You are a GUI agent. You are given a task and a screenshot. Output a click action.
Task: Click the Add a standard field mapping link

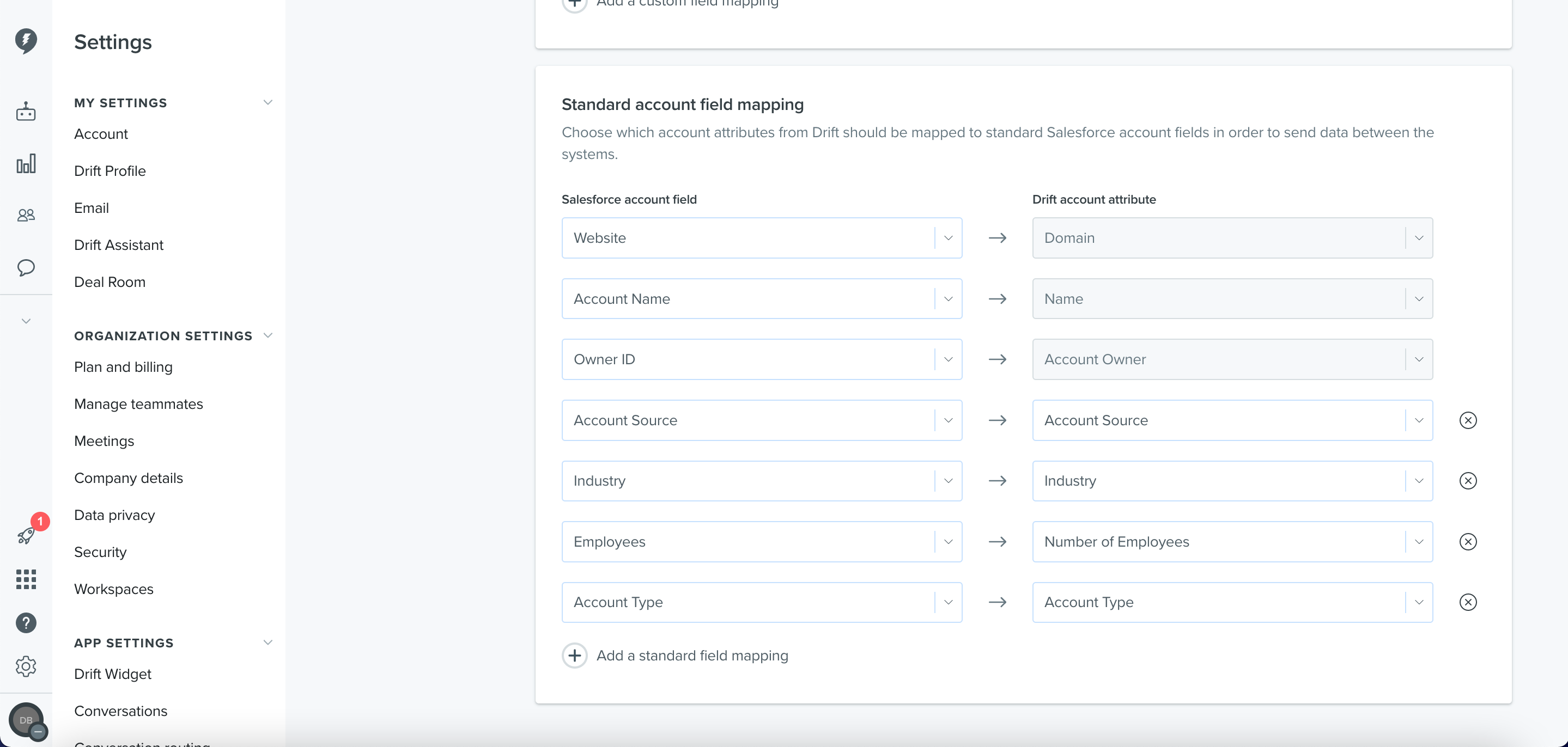(692, 655)
